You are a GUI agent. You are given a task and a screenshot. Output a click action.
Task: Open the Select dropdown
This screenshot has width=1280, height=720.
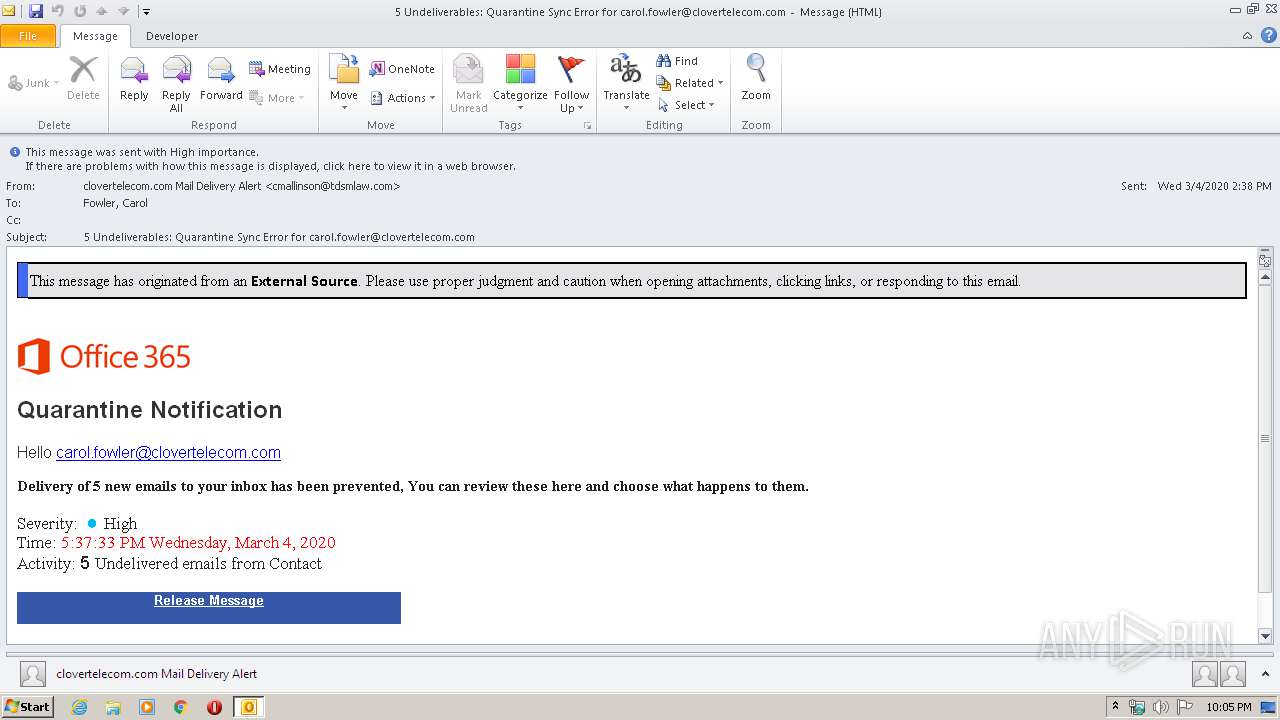point(686,105)
